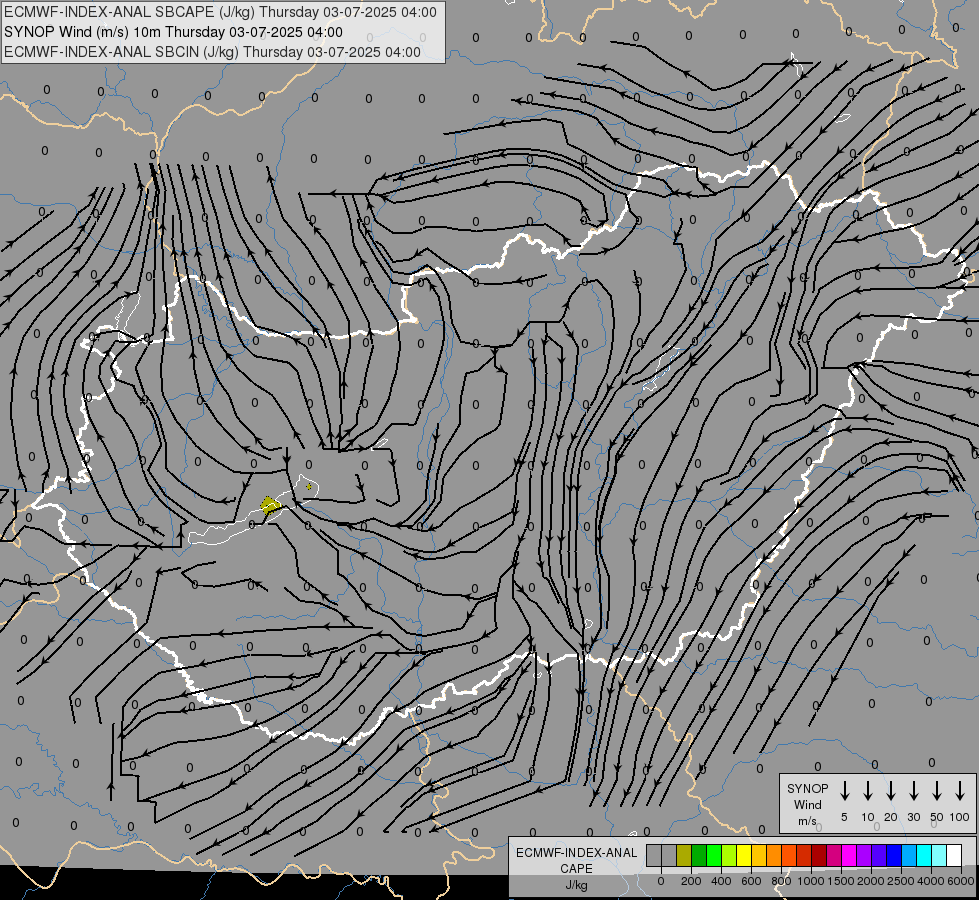
Task: Click the wind arrow above the 50 label
Action: point(937,791)
